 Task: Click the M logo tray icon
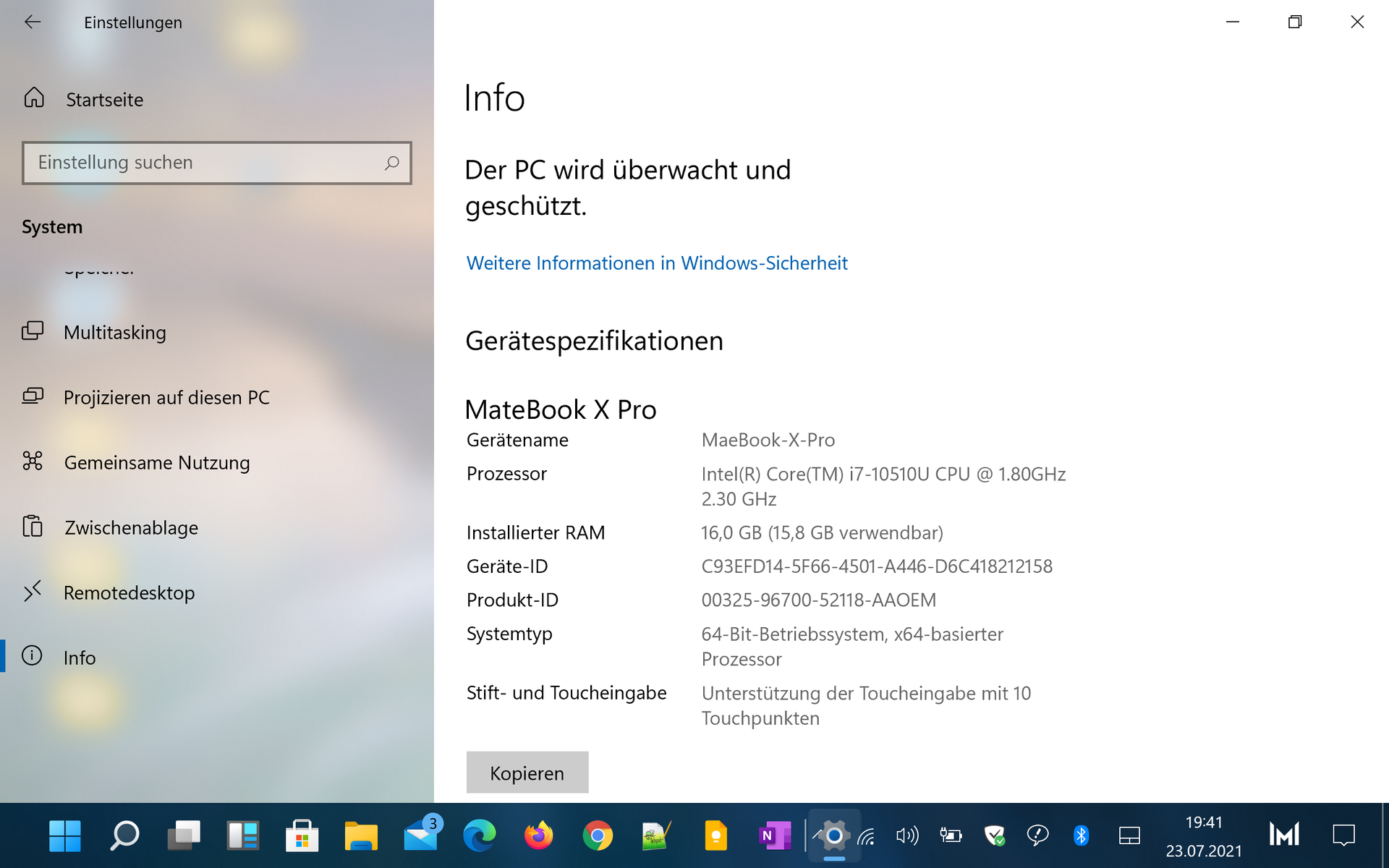pyautogui.click(x=1284, y=835)
